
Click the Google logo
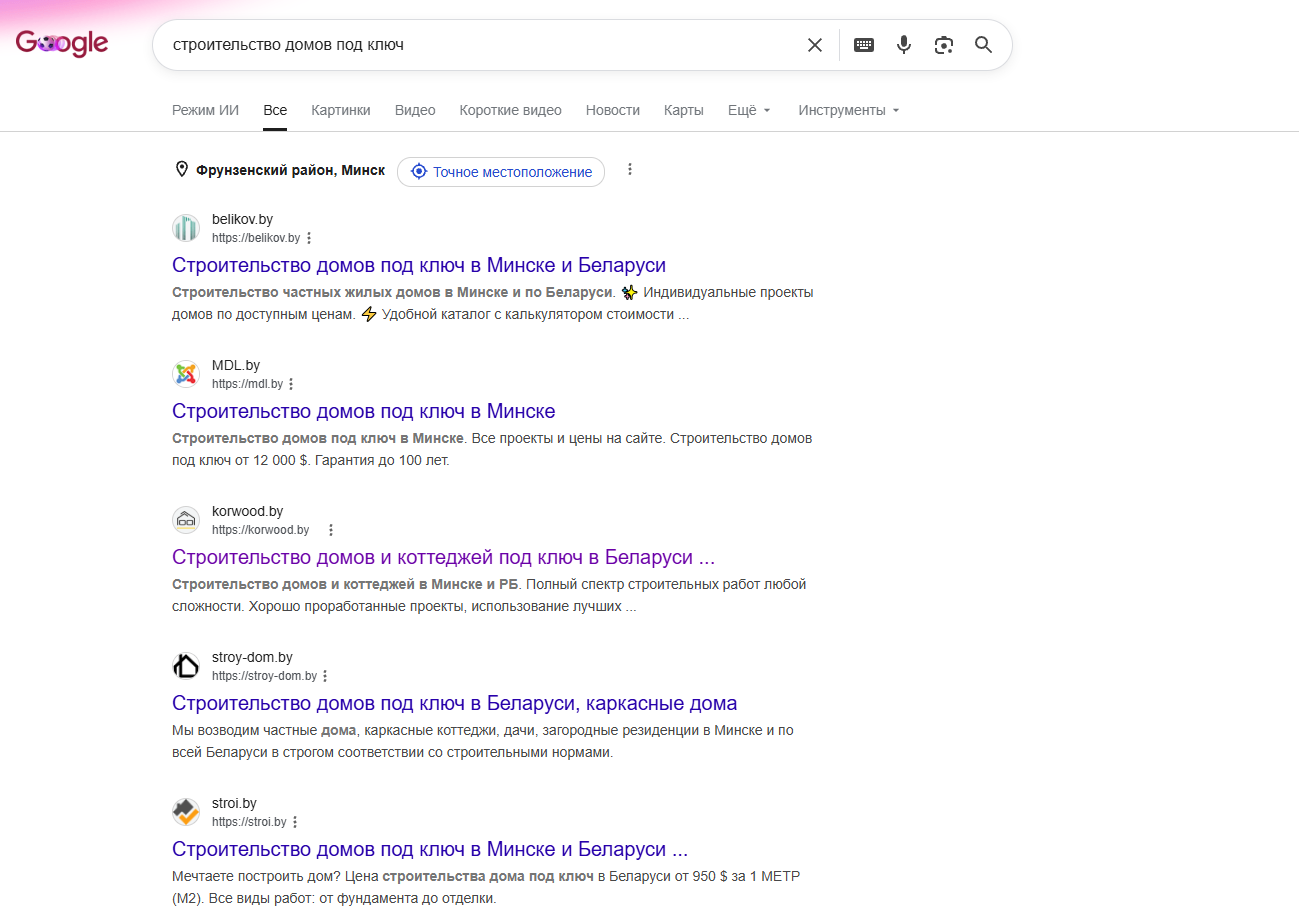pyautogui.click(x=62, y=43)
